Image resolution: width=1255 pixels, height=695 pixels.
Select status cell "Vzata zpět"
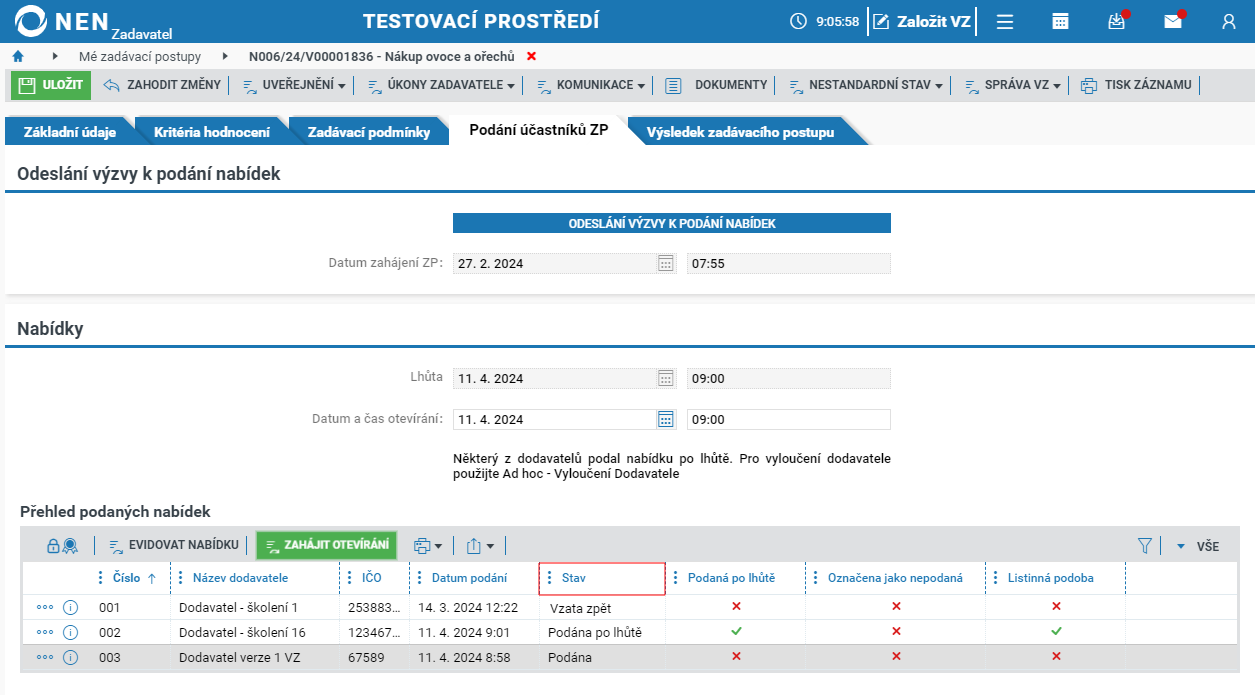pos(602,607)
